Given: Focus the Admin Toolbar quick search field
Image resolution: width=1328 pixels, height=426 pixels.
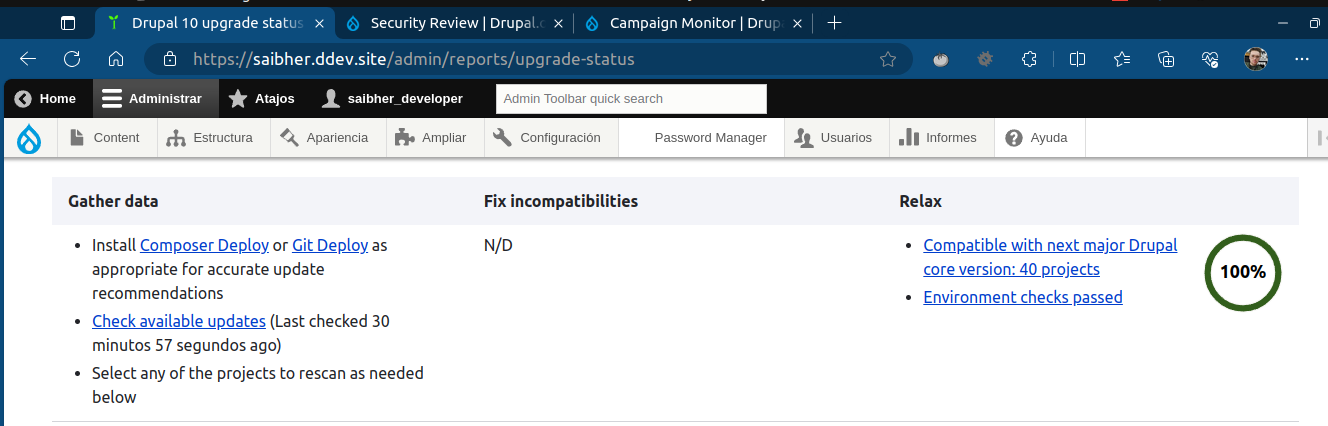Looking at the screenshot, I should [x=631, y=99].
